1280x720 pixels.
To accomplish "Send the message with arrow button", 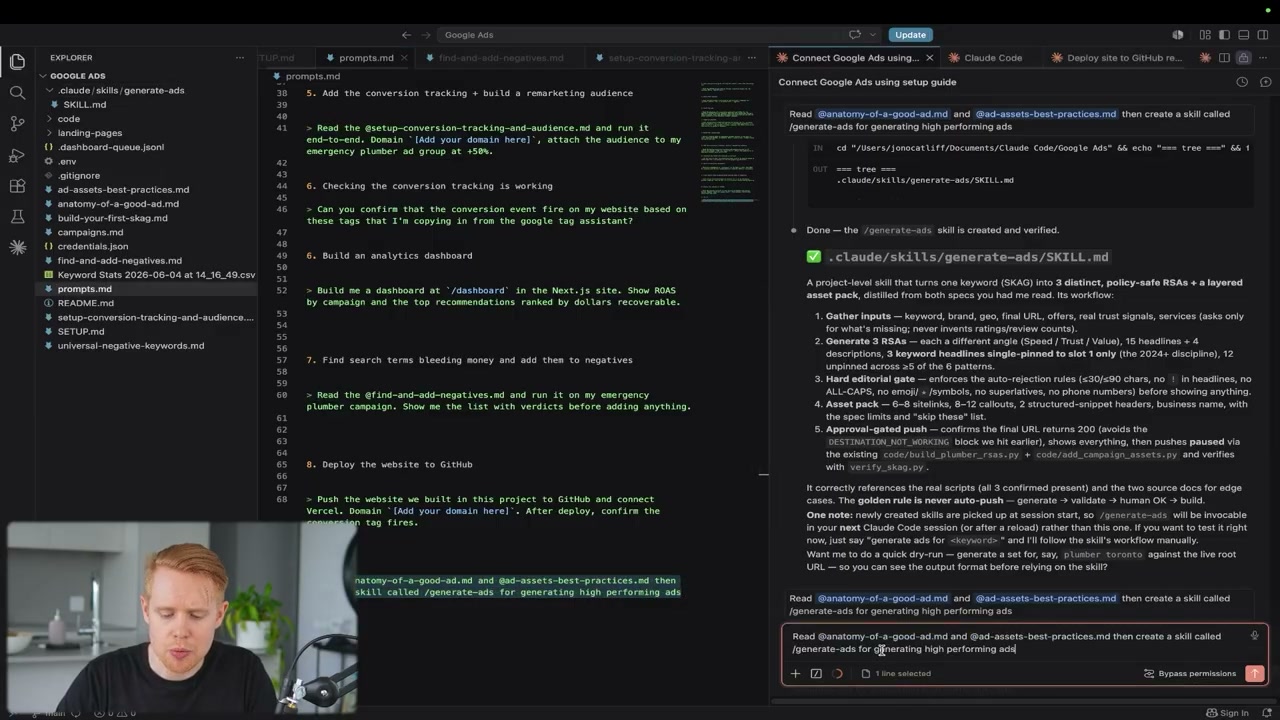I will (1254, 674).
